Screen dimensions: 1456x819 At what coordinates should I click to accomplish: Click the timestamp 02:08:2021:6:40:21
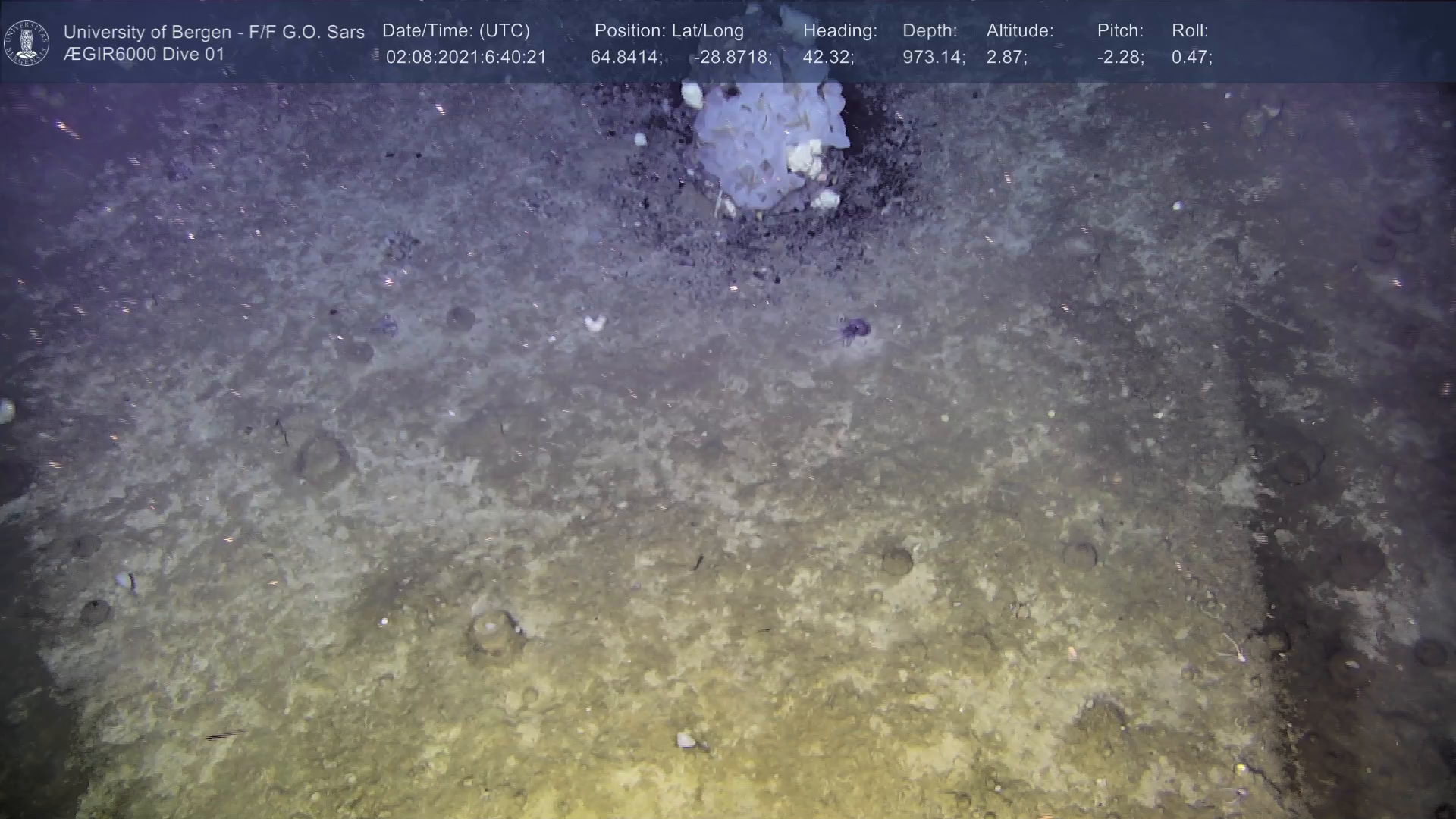(x=466, y=58)
